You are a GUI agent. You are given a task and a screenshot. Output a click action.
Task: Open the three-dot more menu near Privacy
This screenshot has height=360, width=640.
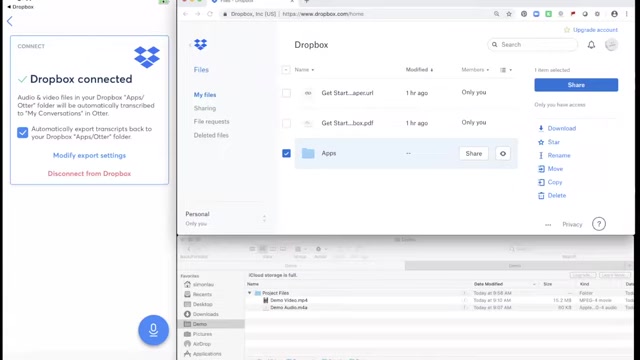coord(548,224)
